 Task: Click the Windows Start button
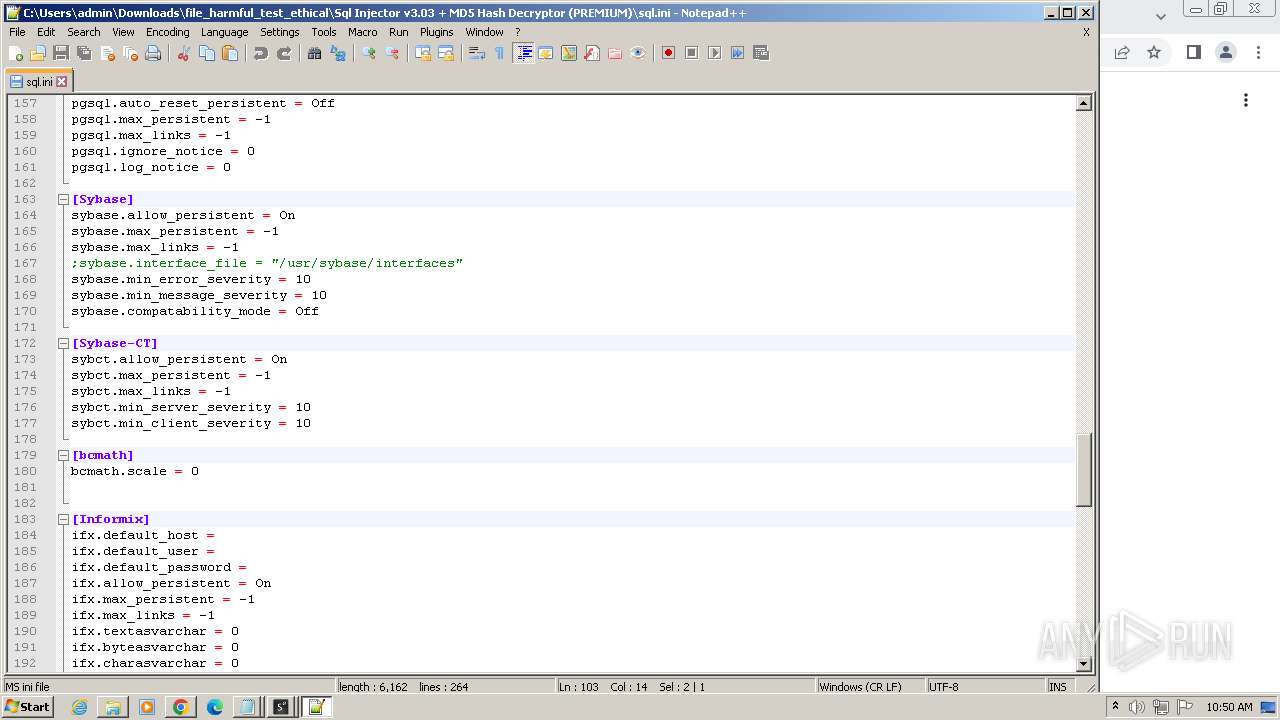coord(28,707)
